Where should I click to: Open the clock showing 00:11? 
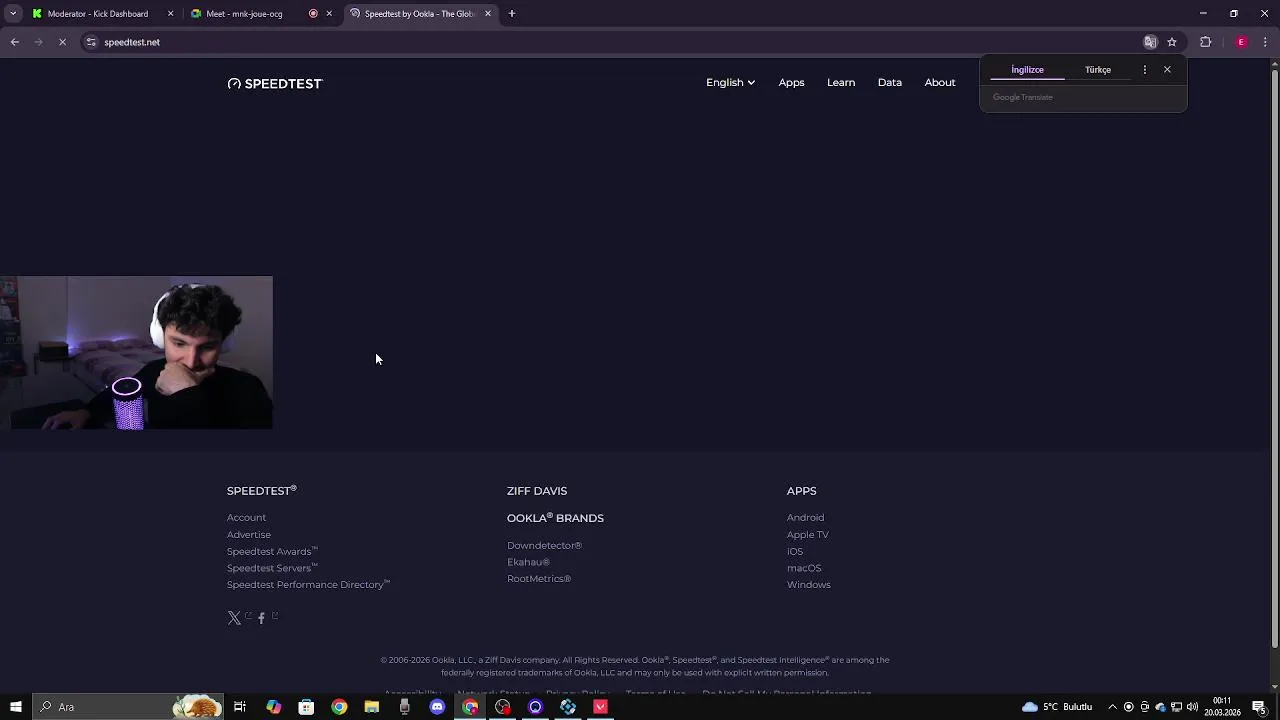point(1222,707)
